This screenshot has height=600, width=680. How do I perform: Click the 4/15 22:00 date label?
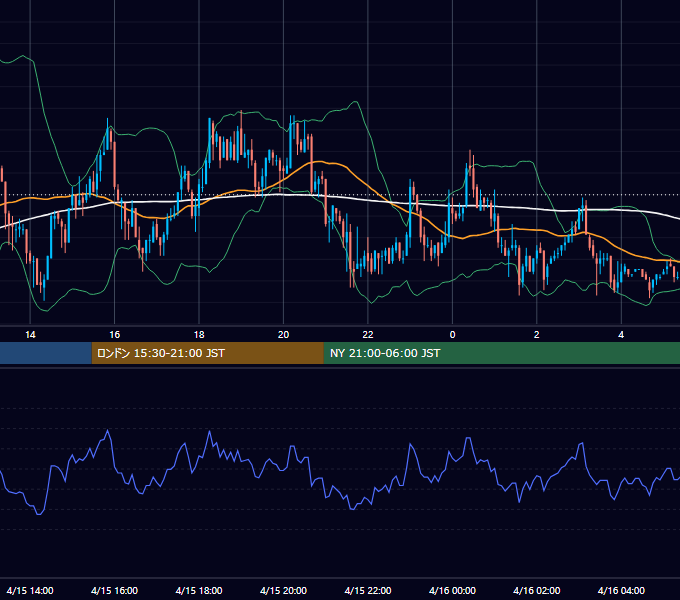(x=368, y=590)
